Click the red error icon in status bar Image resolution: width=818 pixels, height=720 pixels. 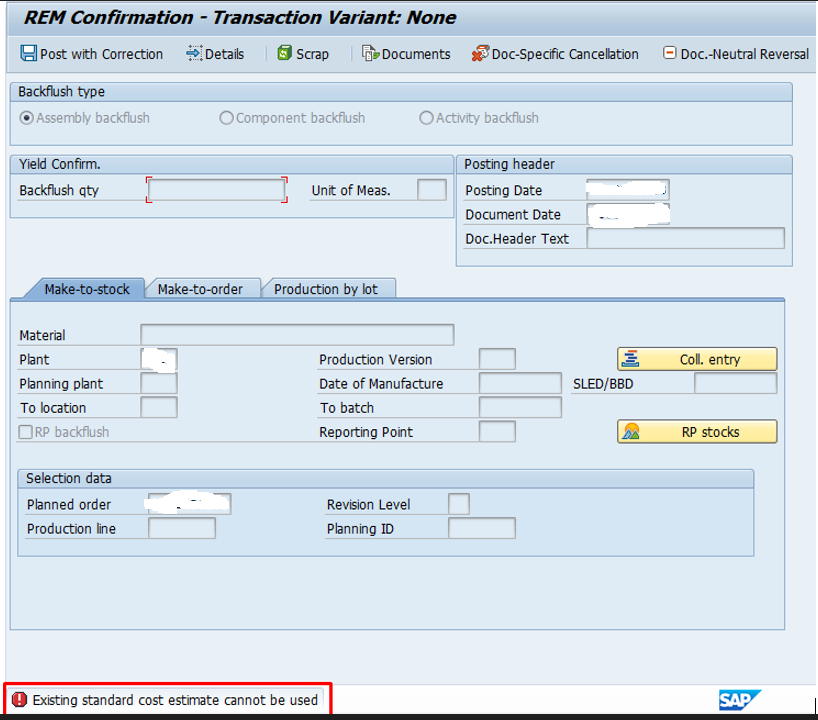tap(19, 699)
